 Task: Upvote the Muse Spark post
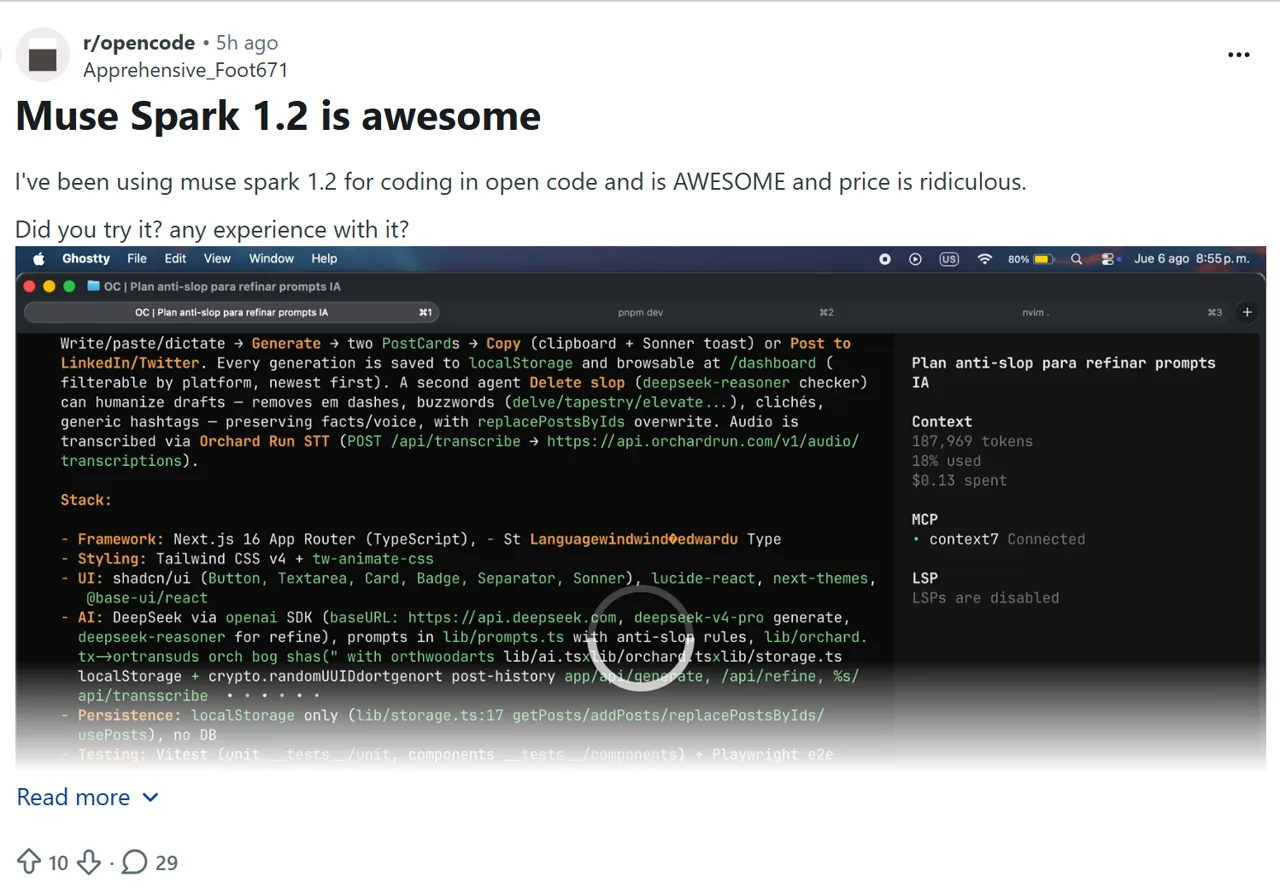pyautogui.click(x=29, y=862)
